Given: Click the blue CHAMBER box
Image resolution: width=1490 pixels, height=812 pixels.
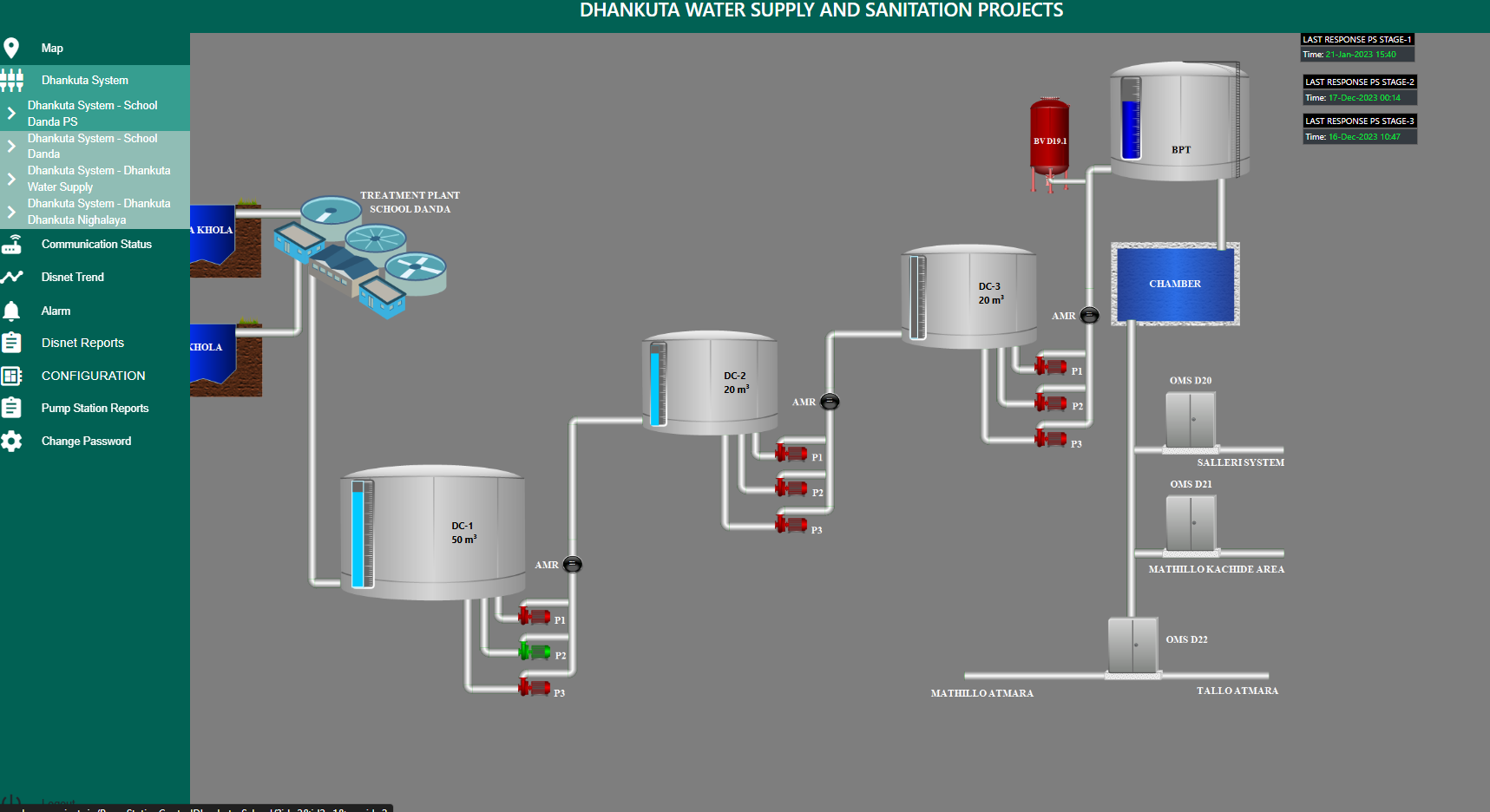Looking at the screenshot, I should pos(1175,285).
